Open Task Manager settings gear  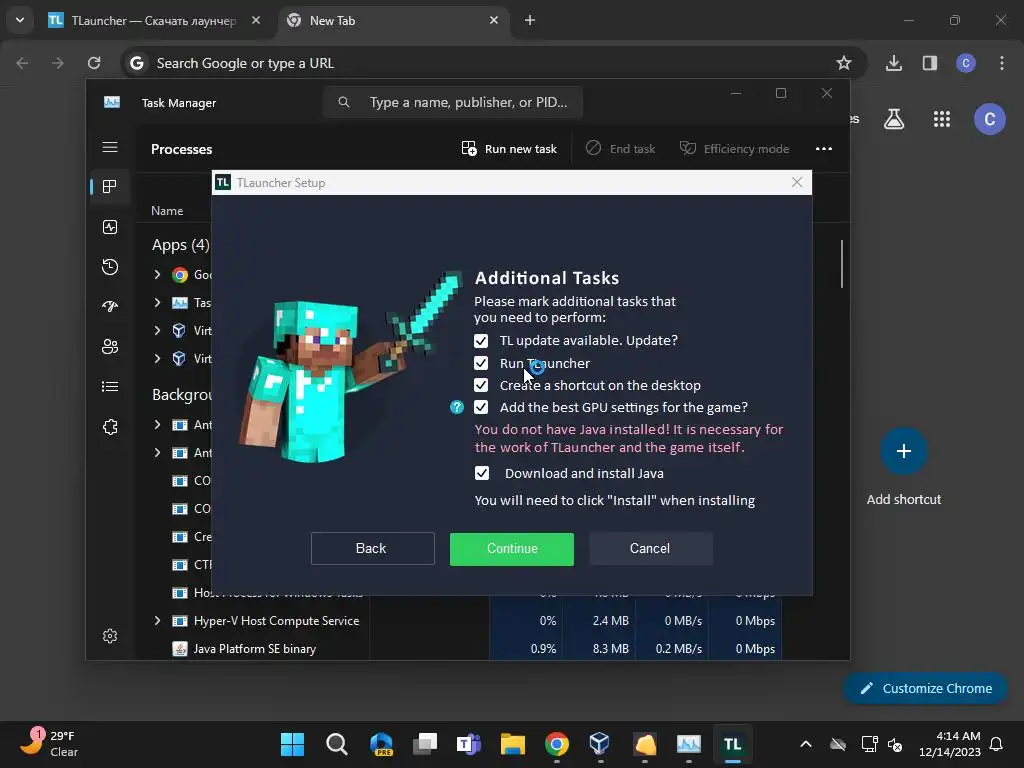point(110,636)
